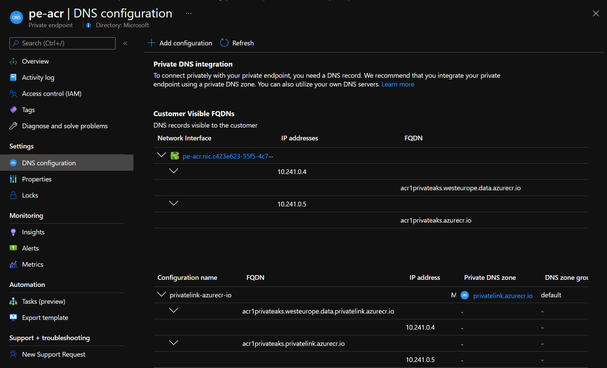Screen dimensions: 607x368
Task: Click the Configuration name column header
Action: coord(187,277)
